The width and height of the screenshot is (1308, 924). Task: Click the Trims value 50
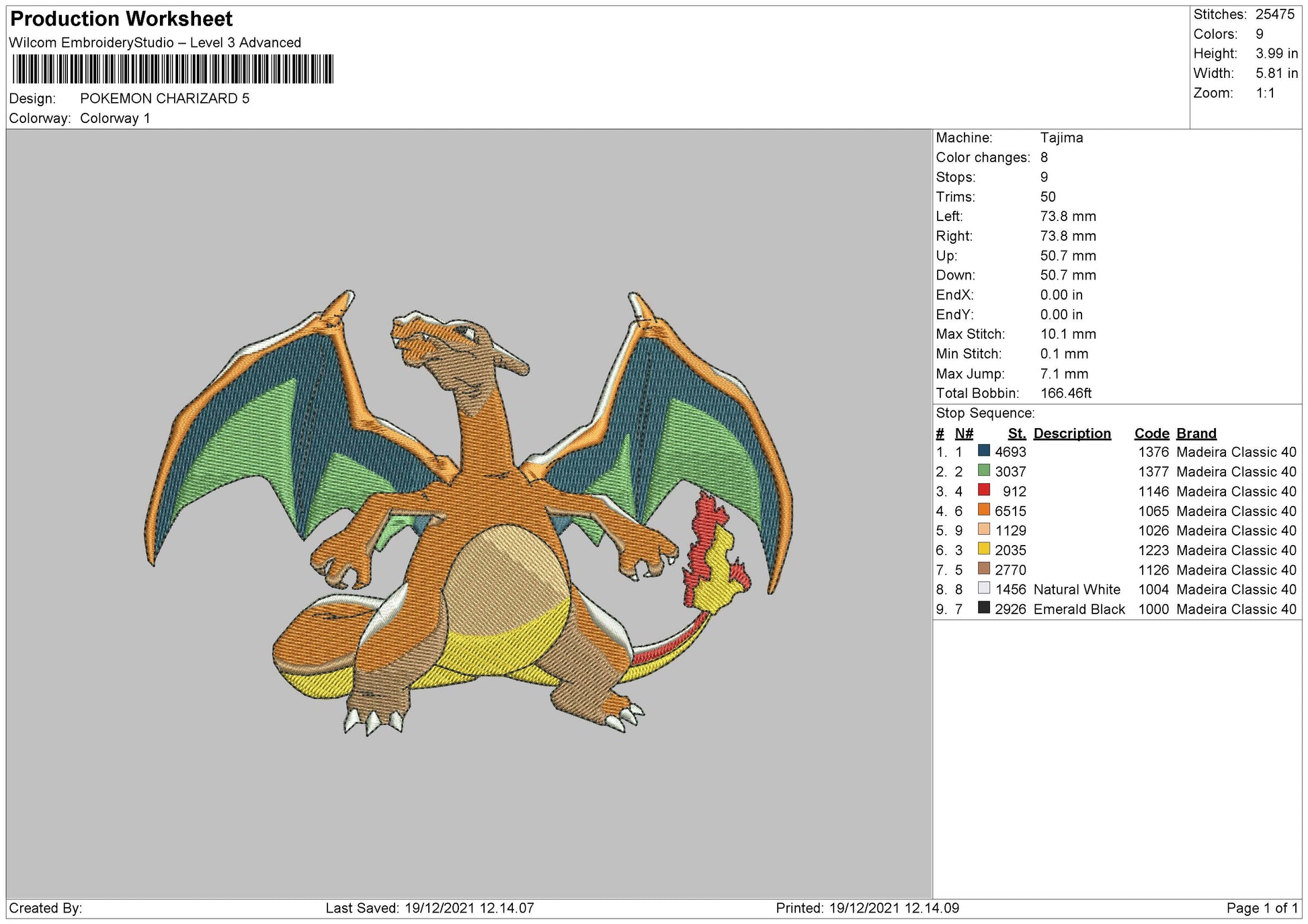coord(1048,197)
